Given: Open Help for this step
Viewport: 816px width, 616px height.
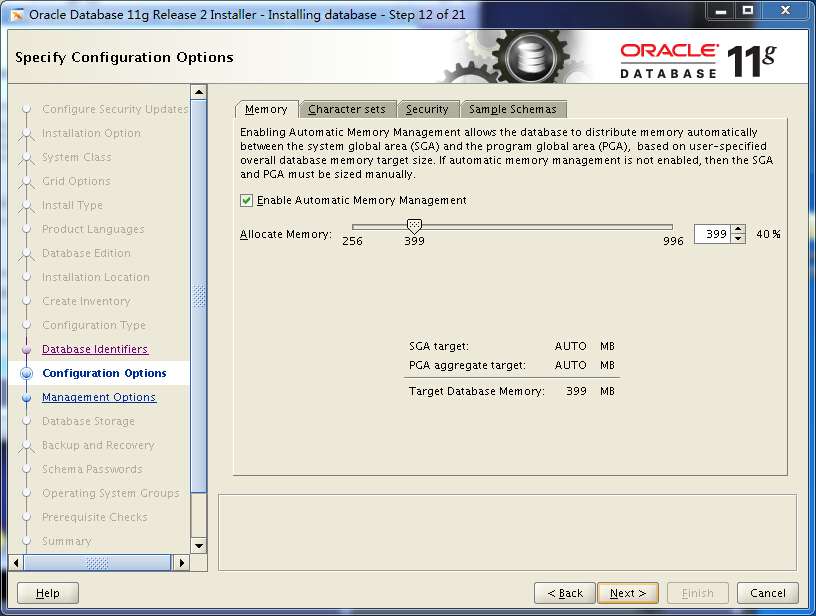Looking at the screenshot, I should (x=46, y=592).
